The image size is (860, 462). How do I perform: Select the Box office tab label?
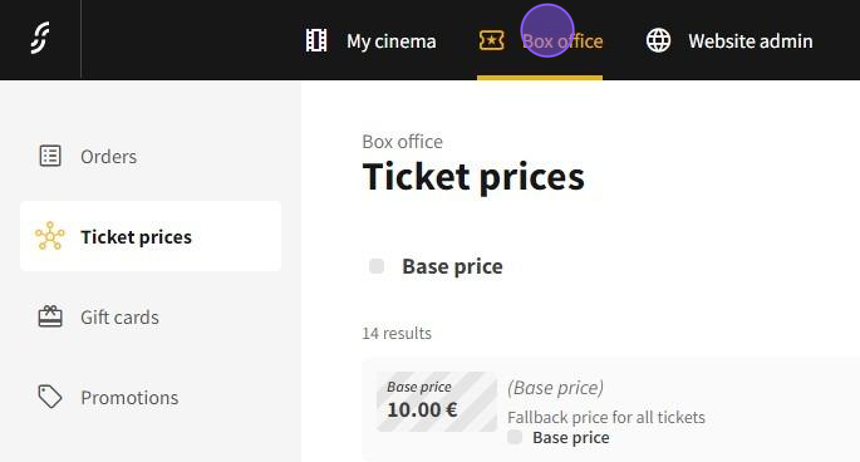pos(563,41)
